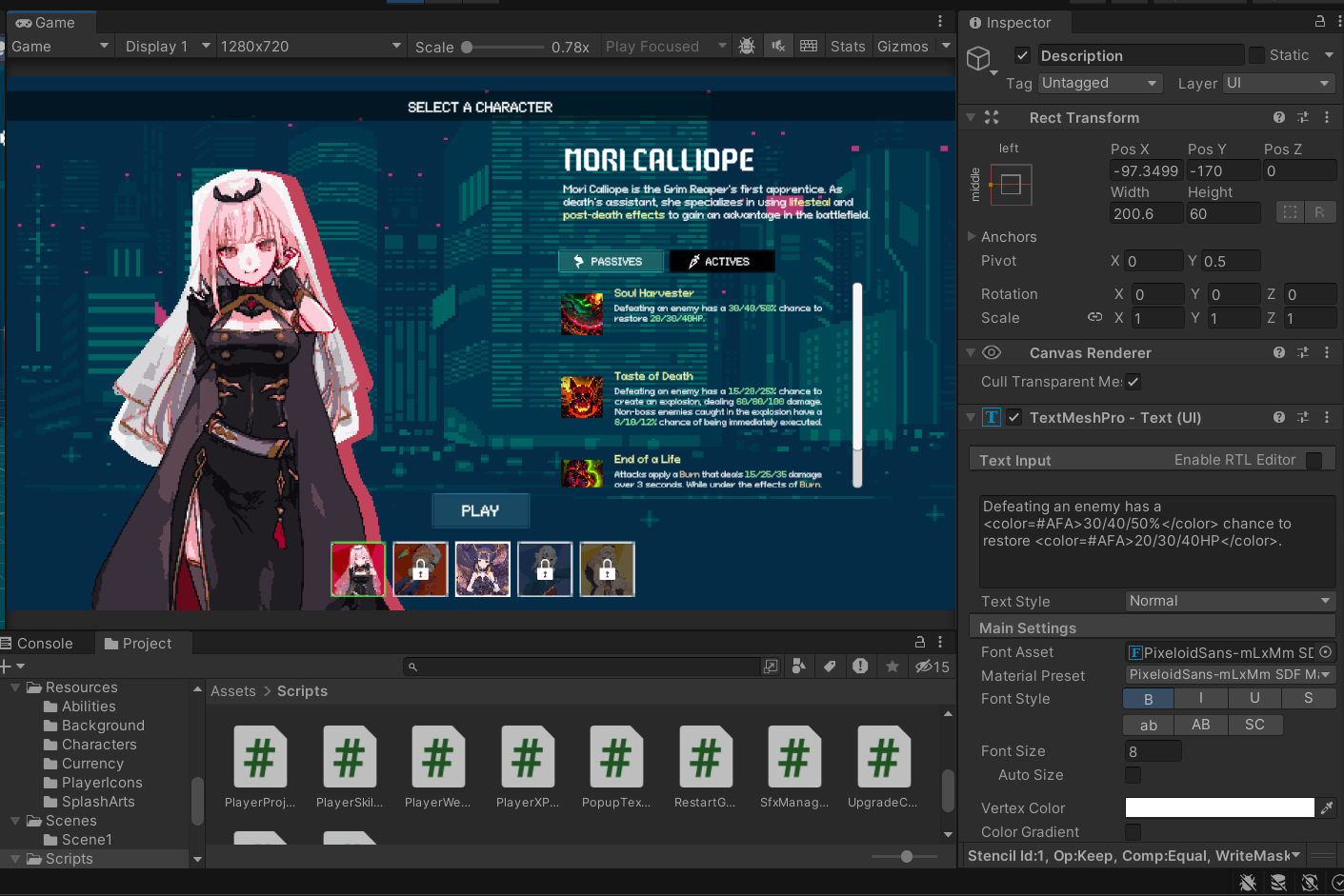The height and width of the screenshot is (896, 1344).
Task: Open the Frame Debugger bug icon in Game toolbar
Action: 747,46
